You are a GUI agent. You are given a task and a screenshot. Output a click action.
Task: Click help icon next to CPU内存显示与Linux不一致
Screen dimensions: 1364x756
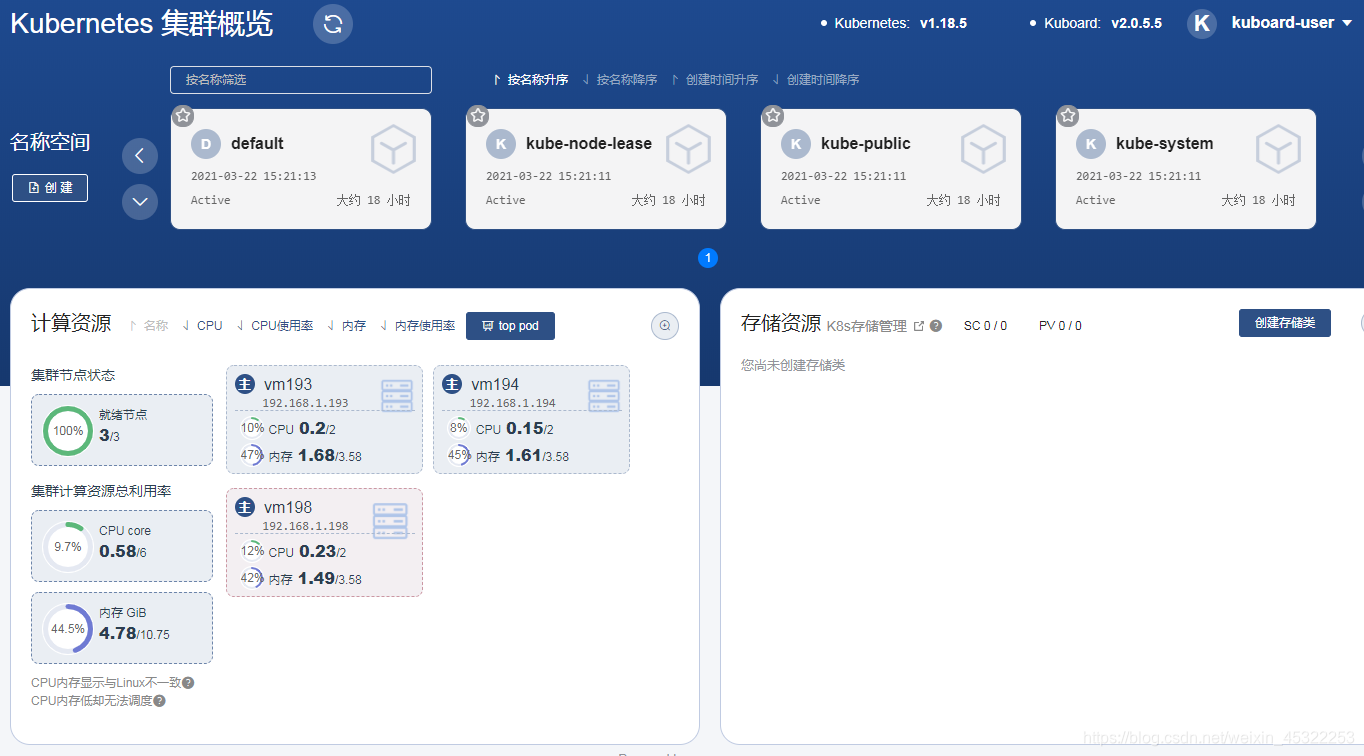[188, 683]
